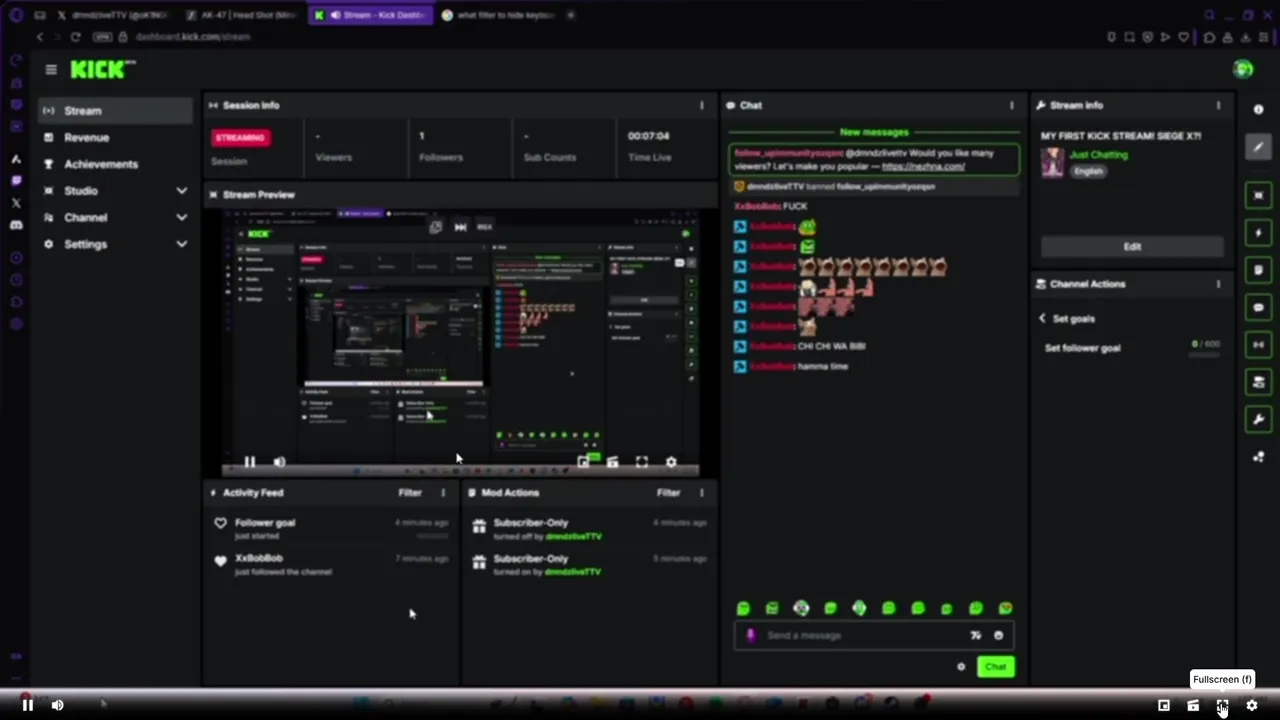Open Mod Actions panel three-dot menu
Viewport: 1280px width, 720px height.
pos(701,492)
